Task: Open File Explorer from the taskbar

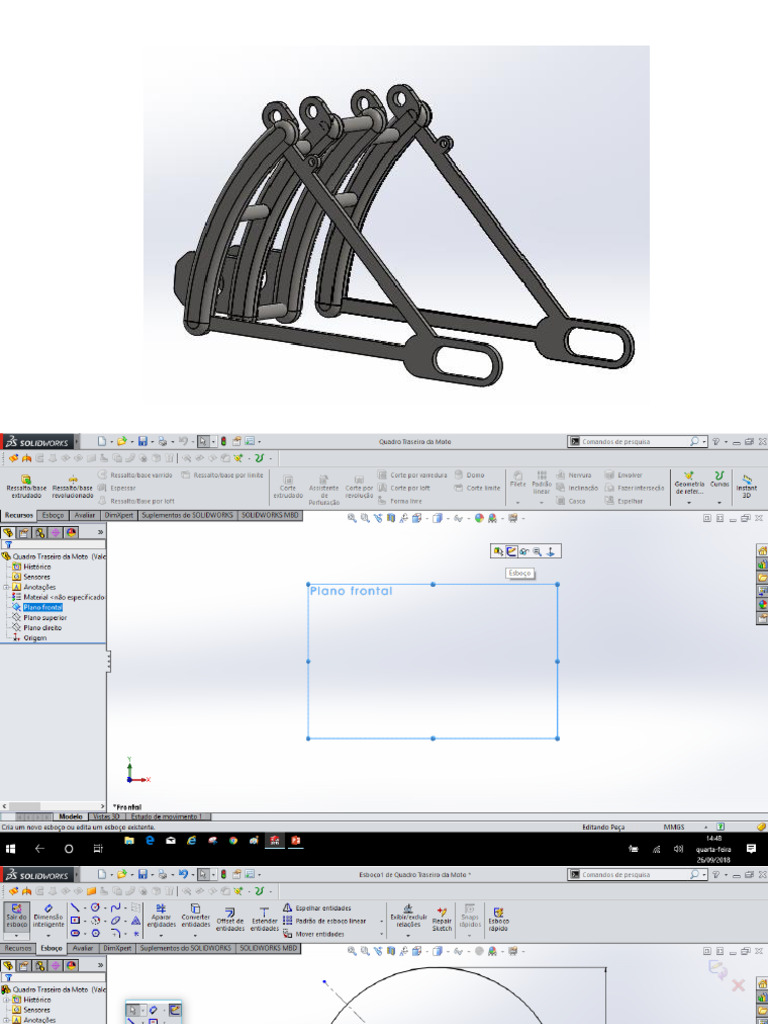Action: (129, 841)
